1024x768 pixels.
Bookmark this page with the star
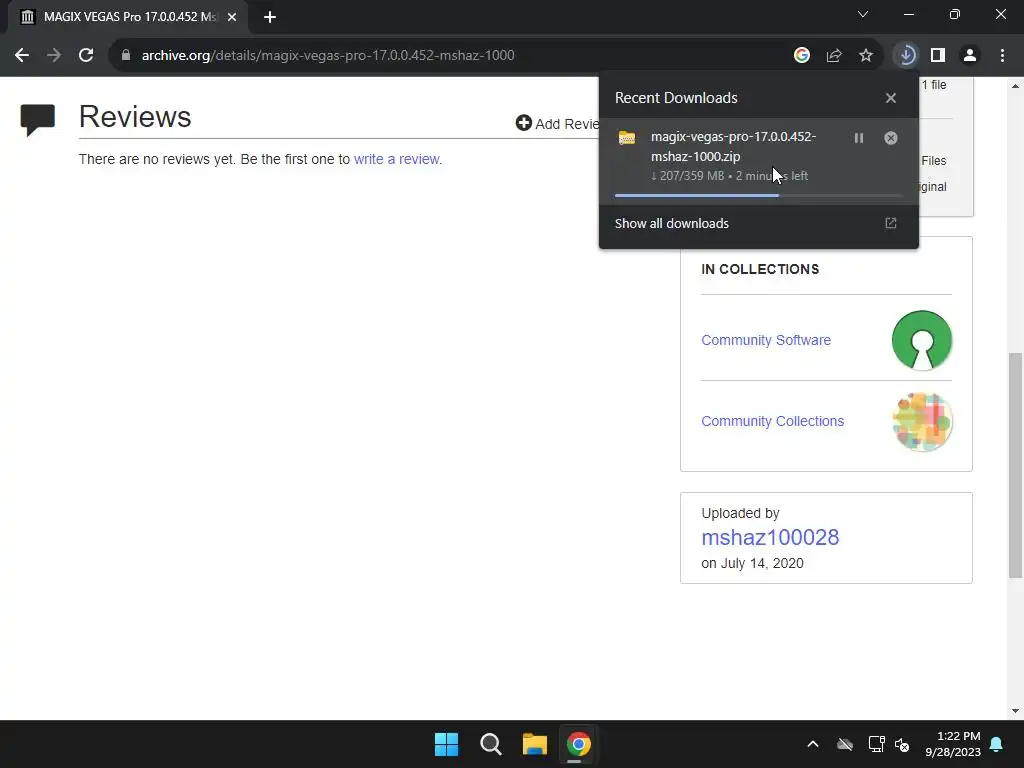point(866,56)
